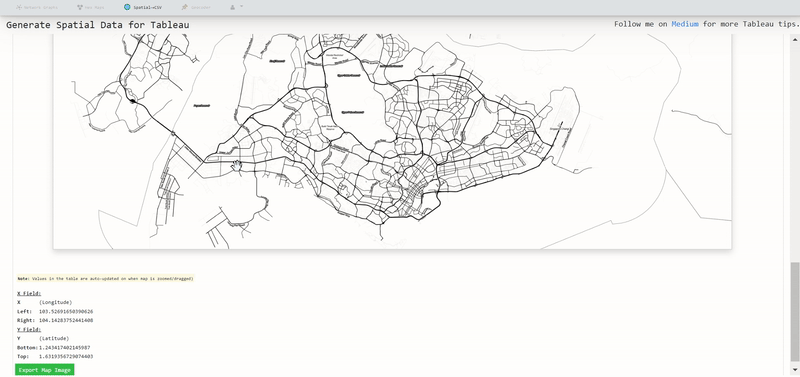The image size is (800, 377).
Task: Click the Export Map Image button
Action: pos(44,370)
